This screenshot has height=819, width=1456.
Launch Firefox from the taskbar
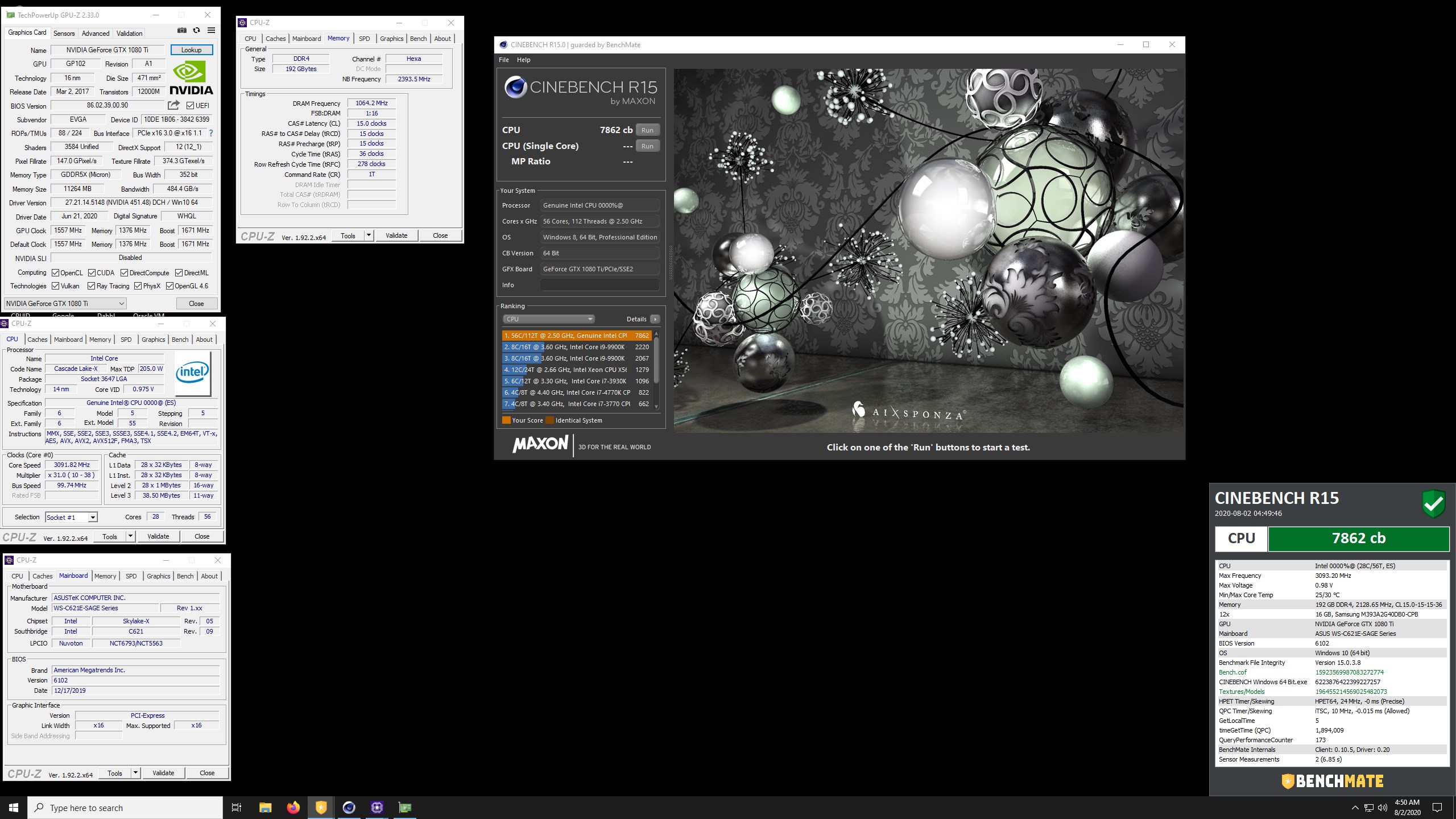click(x=293, y=808)
